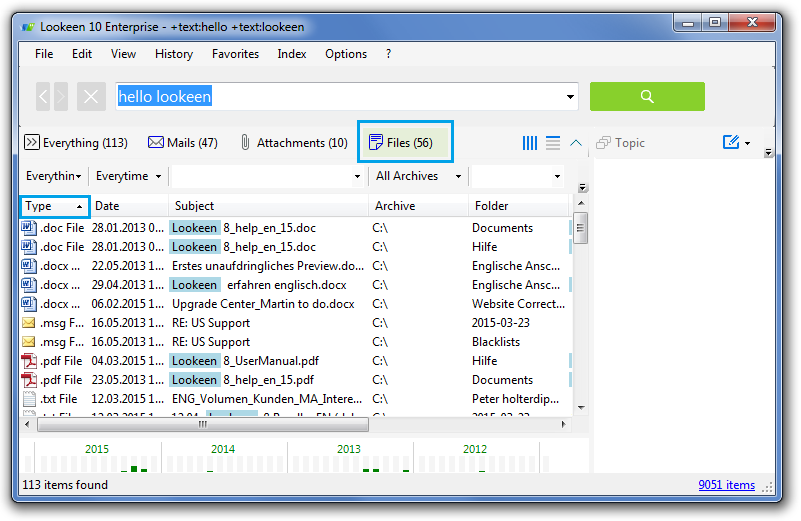Open the Options menu
Viewport: 801px width, 521px height.
346,54
